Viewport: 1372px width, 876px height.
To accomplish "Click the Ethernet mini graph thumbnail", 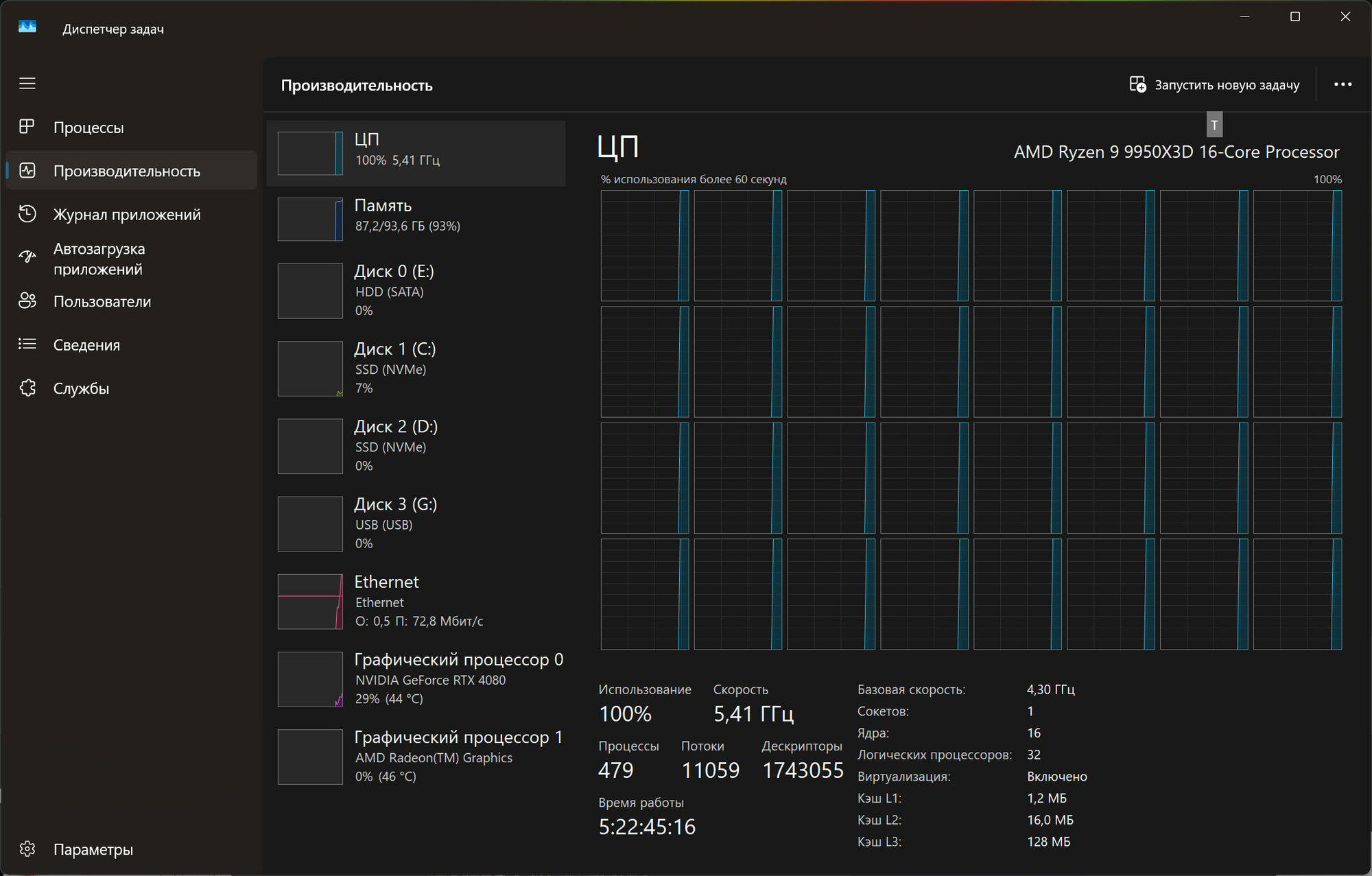I will [x=310, y=602].
